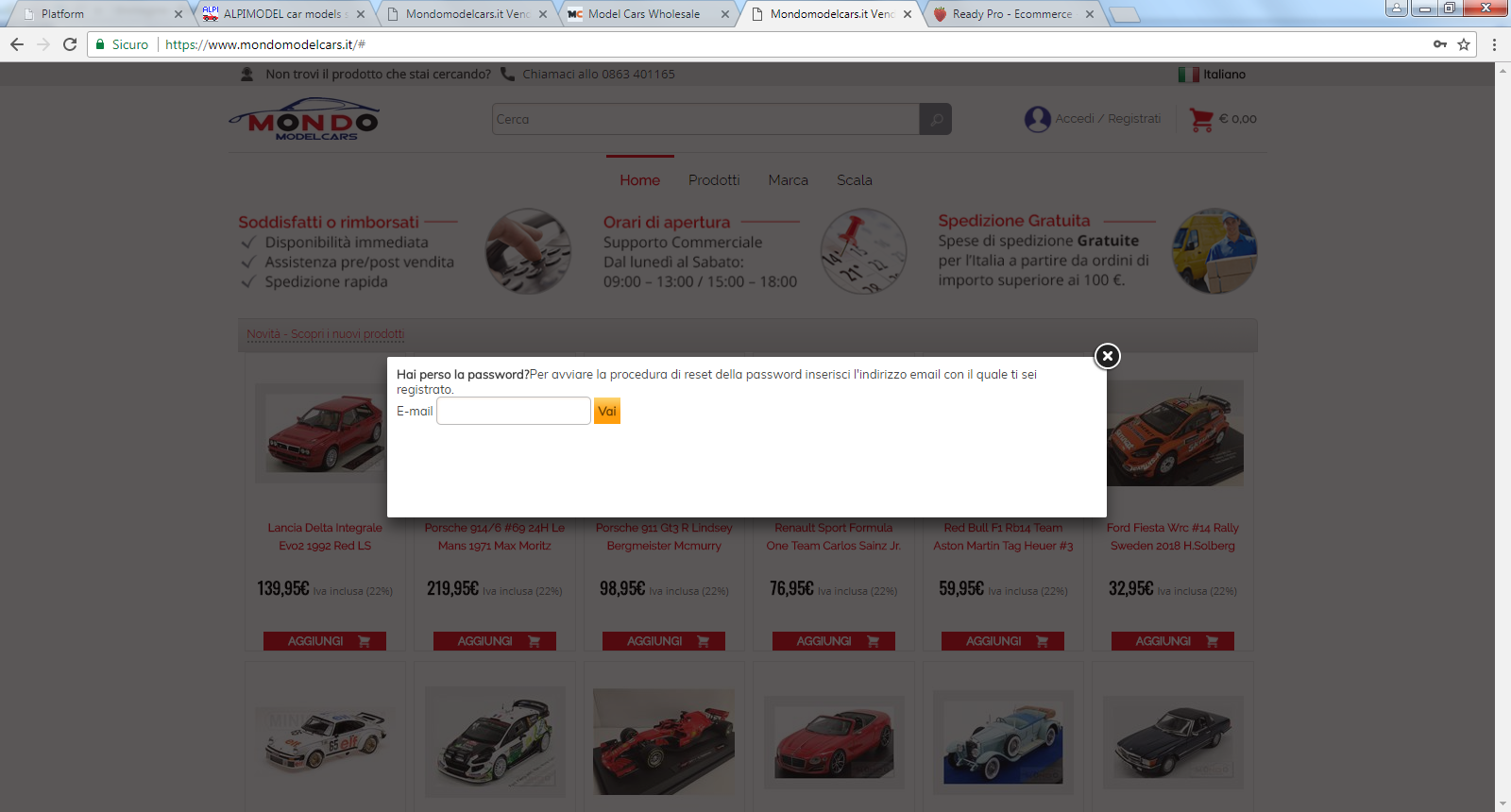
Task: Click the secure padlock icon
Action: tap(100, 44)
